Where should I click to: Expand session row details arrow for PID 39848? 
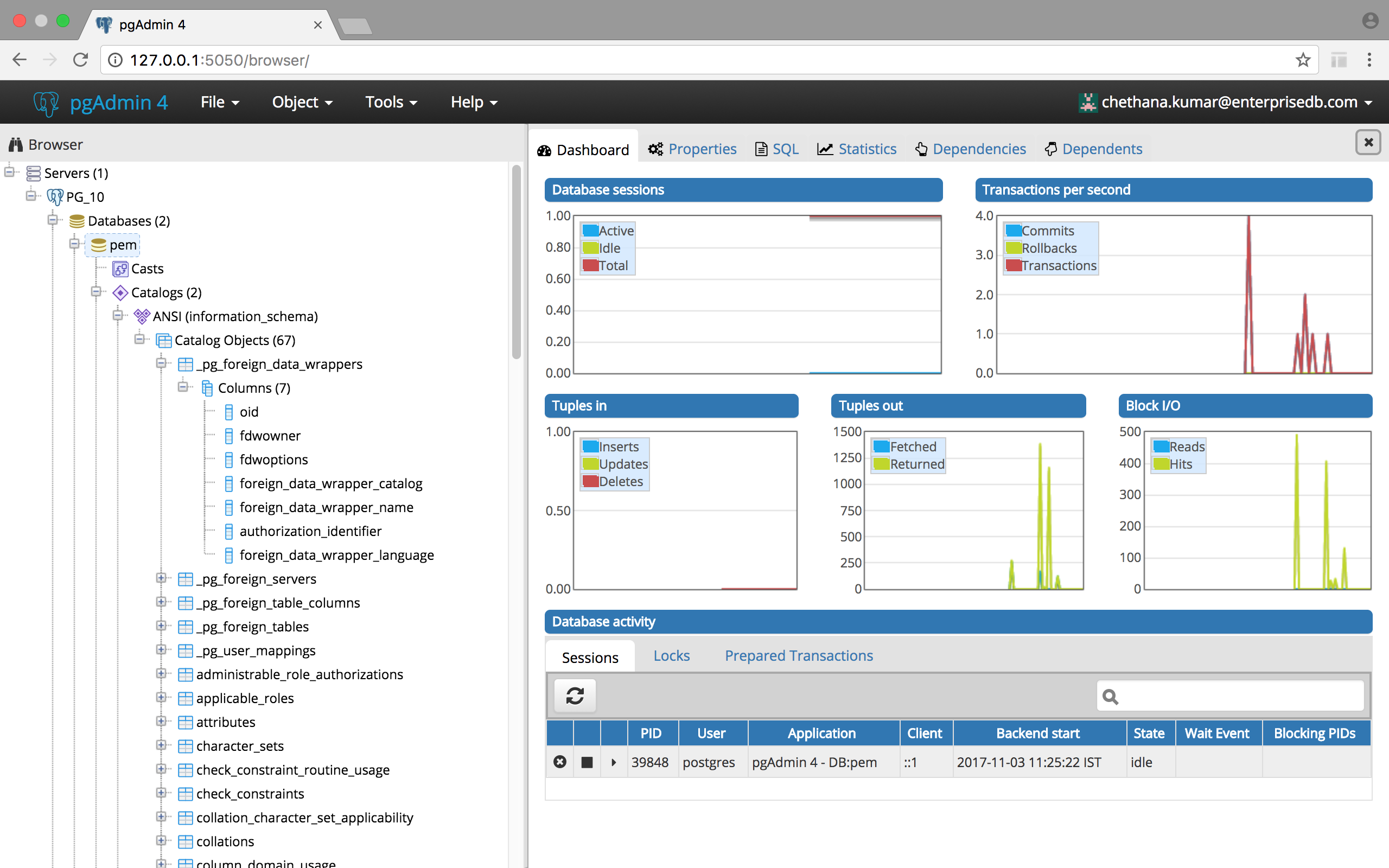614,762
